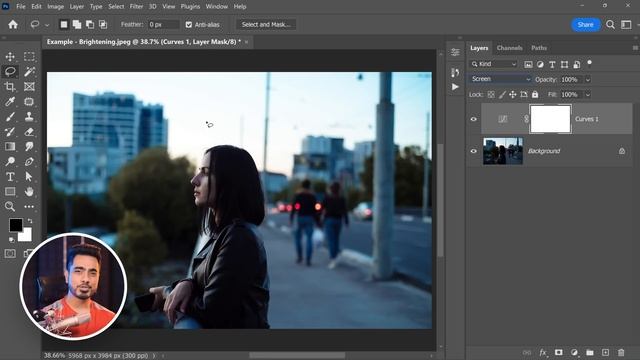Select the Dodge tool
Screen dimensions: 640x360
(10, 162)
